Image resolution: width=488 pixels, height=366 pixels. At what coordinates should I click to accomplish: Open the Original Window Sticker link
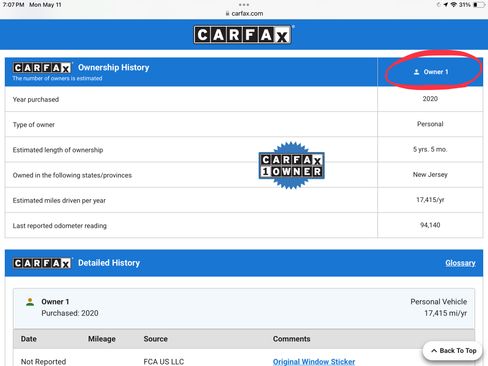(x=314, y=362)
